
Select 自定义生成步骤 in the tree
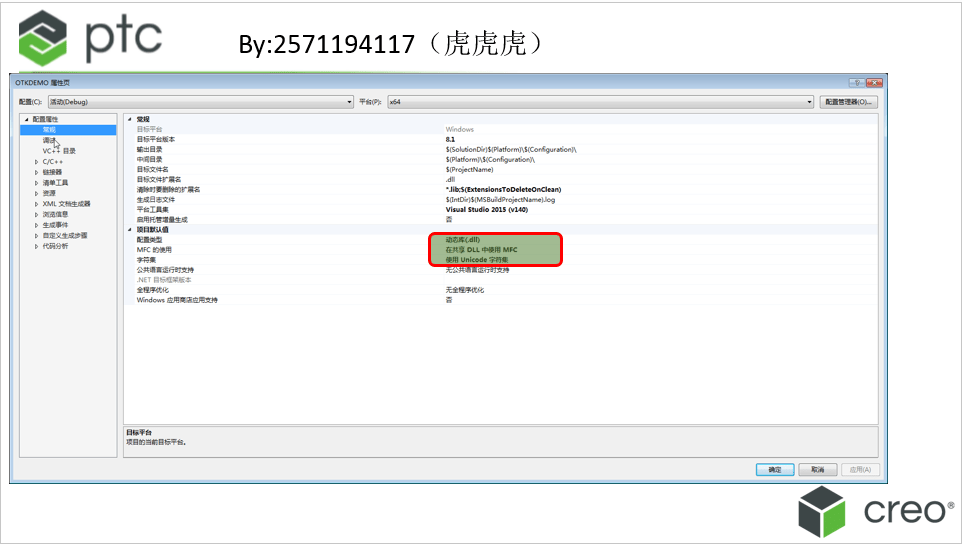(x=64, y=236)
